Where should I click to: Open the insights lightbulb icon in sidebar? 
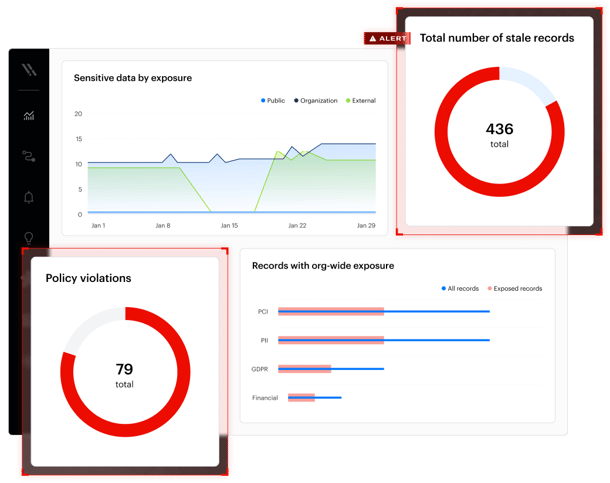[29, 238]
